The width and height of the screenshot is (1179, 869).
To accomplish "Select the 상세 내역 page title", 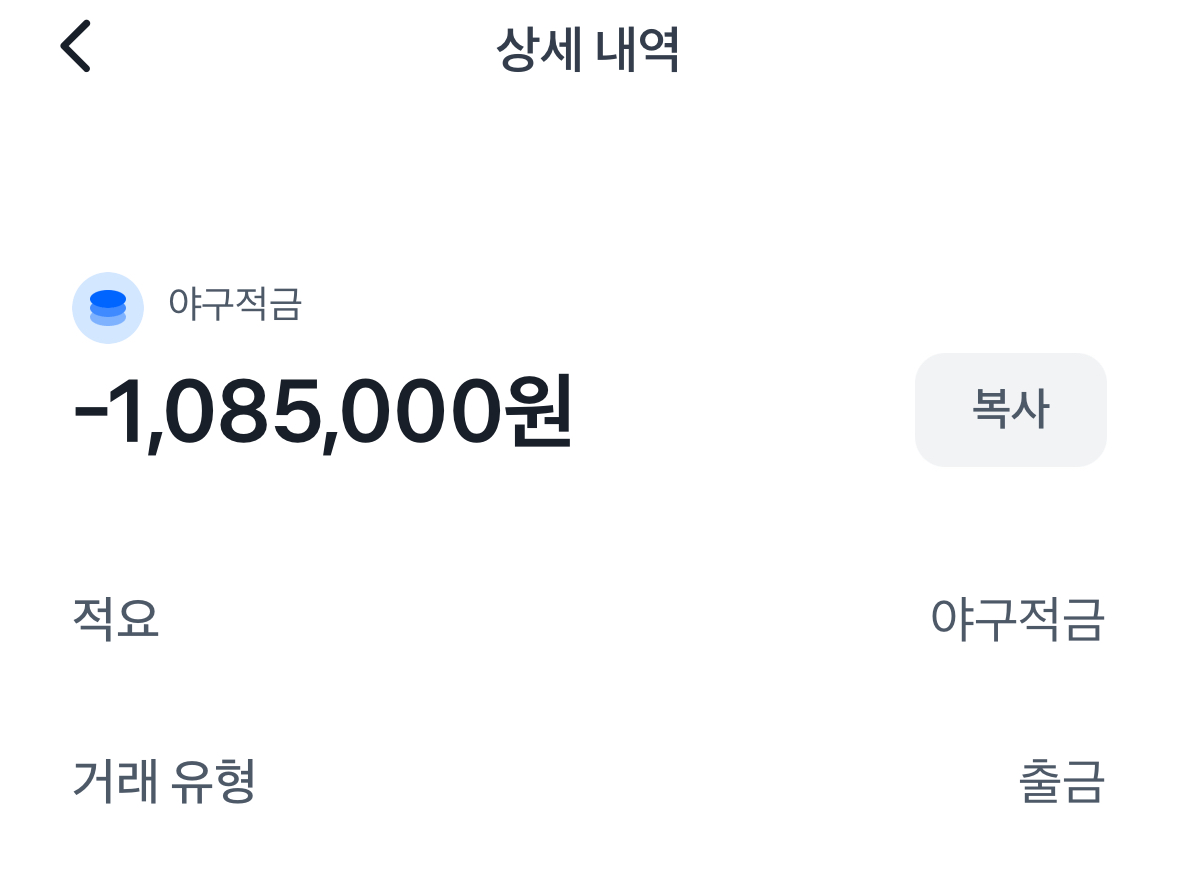I will (x=588, y=50).
